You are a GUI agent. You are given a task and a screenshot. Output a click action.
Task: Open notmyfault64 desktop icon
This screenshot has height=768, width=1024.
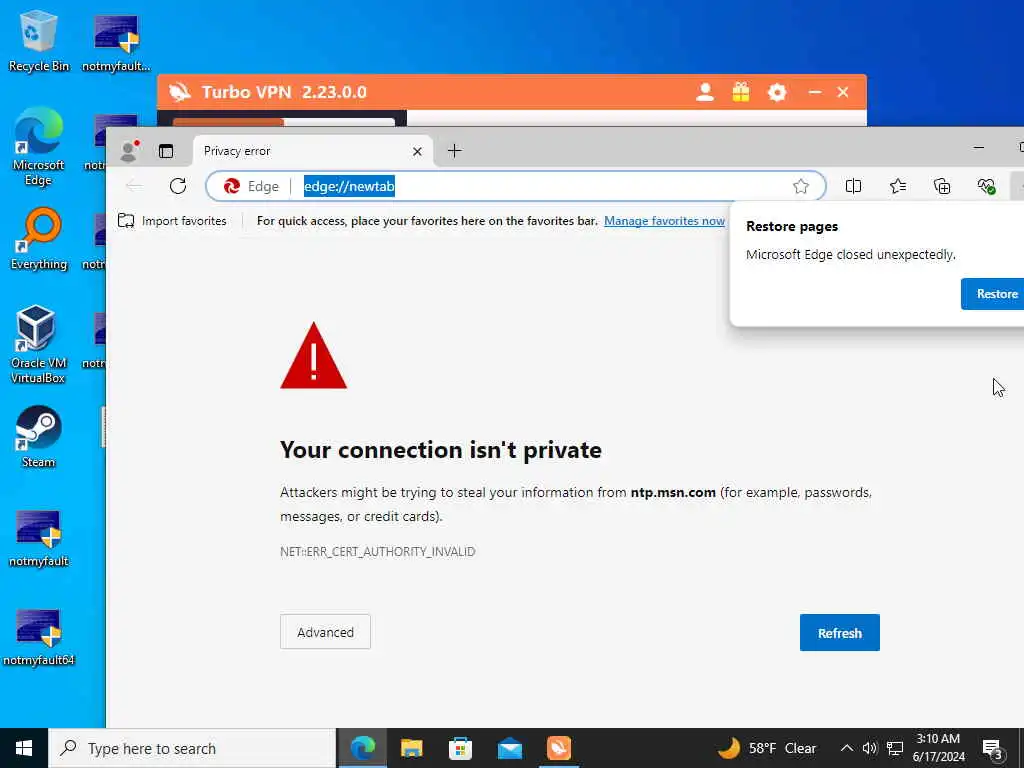click(x=39, y=637)
